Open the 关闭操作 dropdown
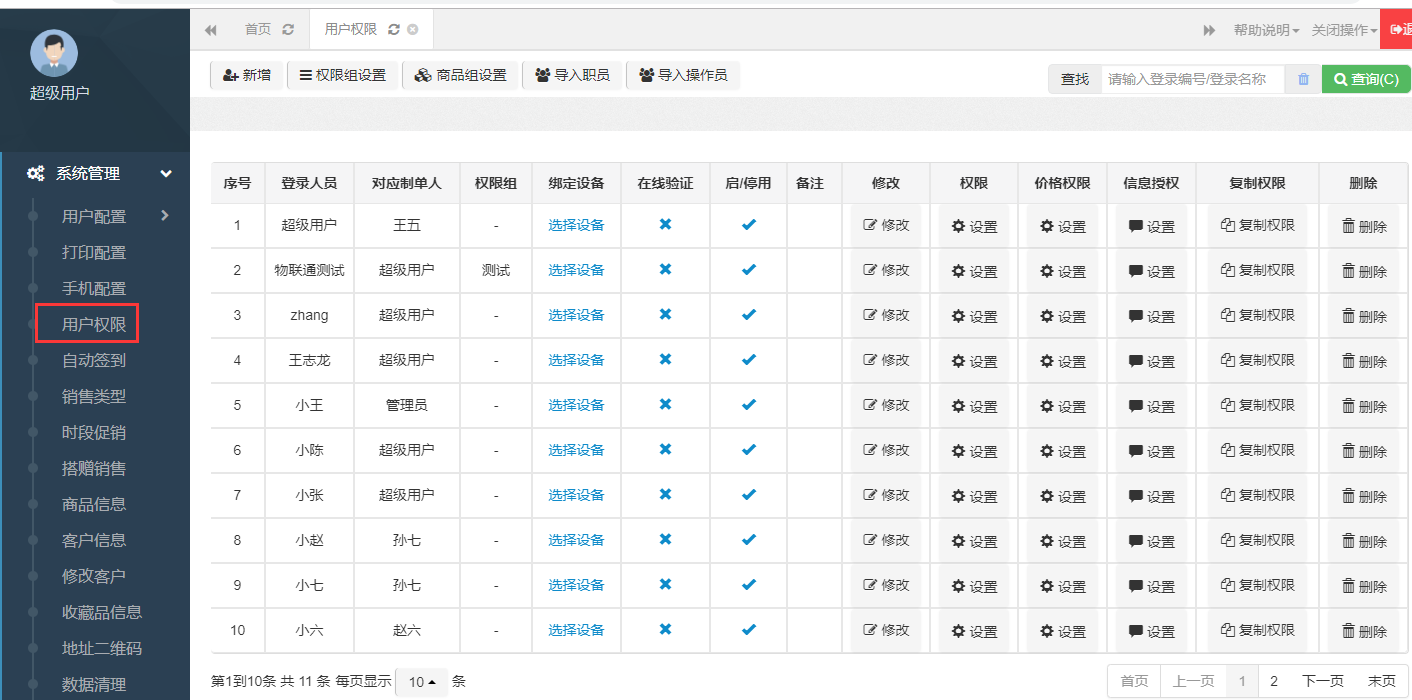 [1344, 31]
